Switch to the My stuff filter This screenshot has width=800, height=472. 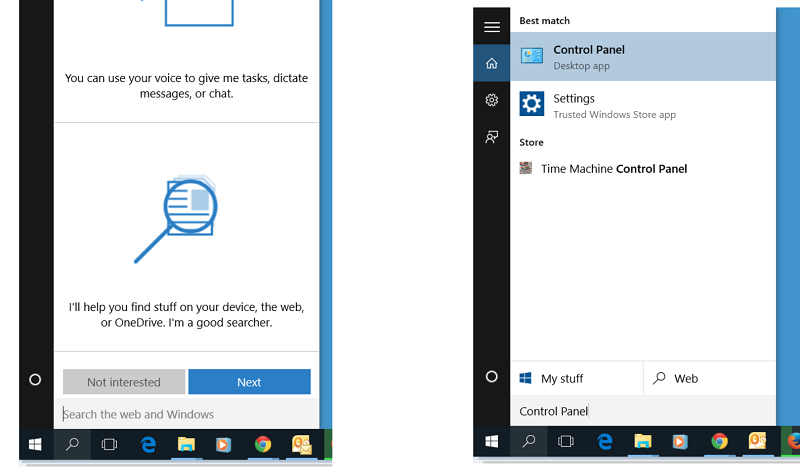[x=576, y=378]
